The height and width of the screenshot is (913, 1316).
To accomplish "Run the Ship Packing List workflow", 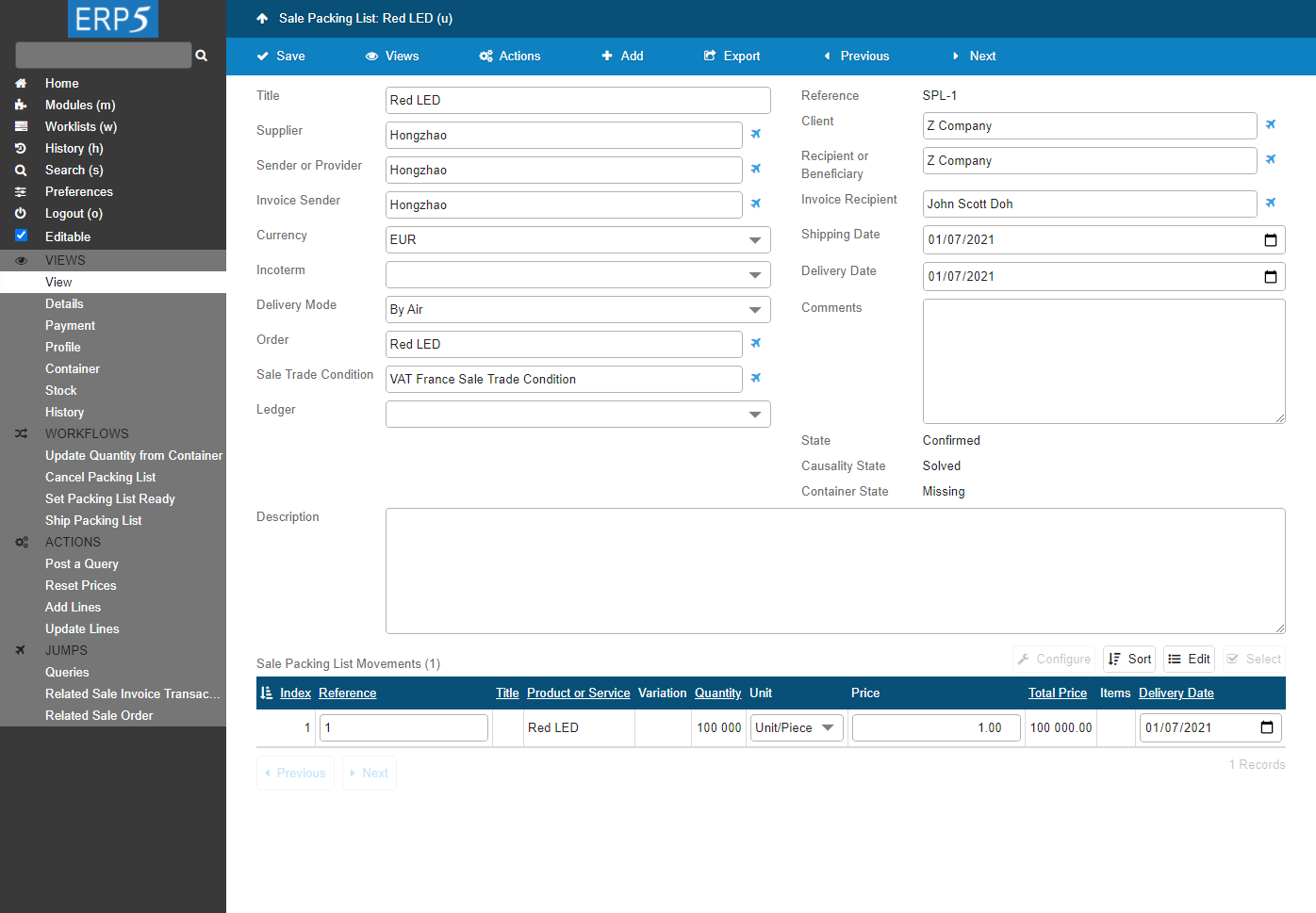I will (93, 520).
